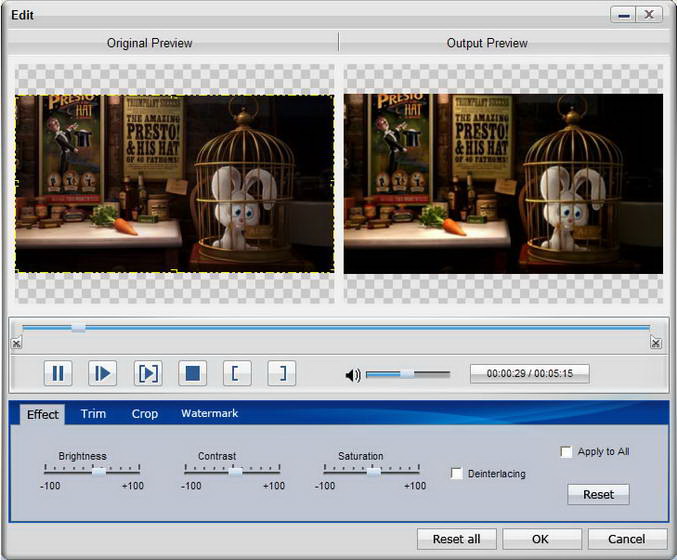Go to the Watermark tab
Screen dimensions: 677x560
tap(209, 414)
